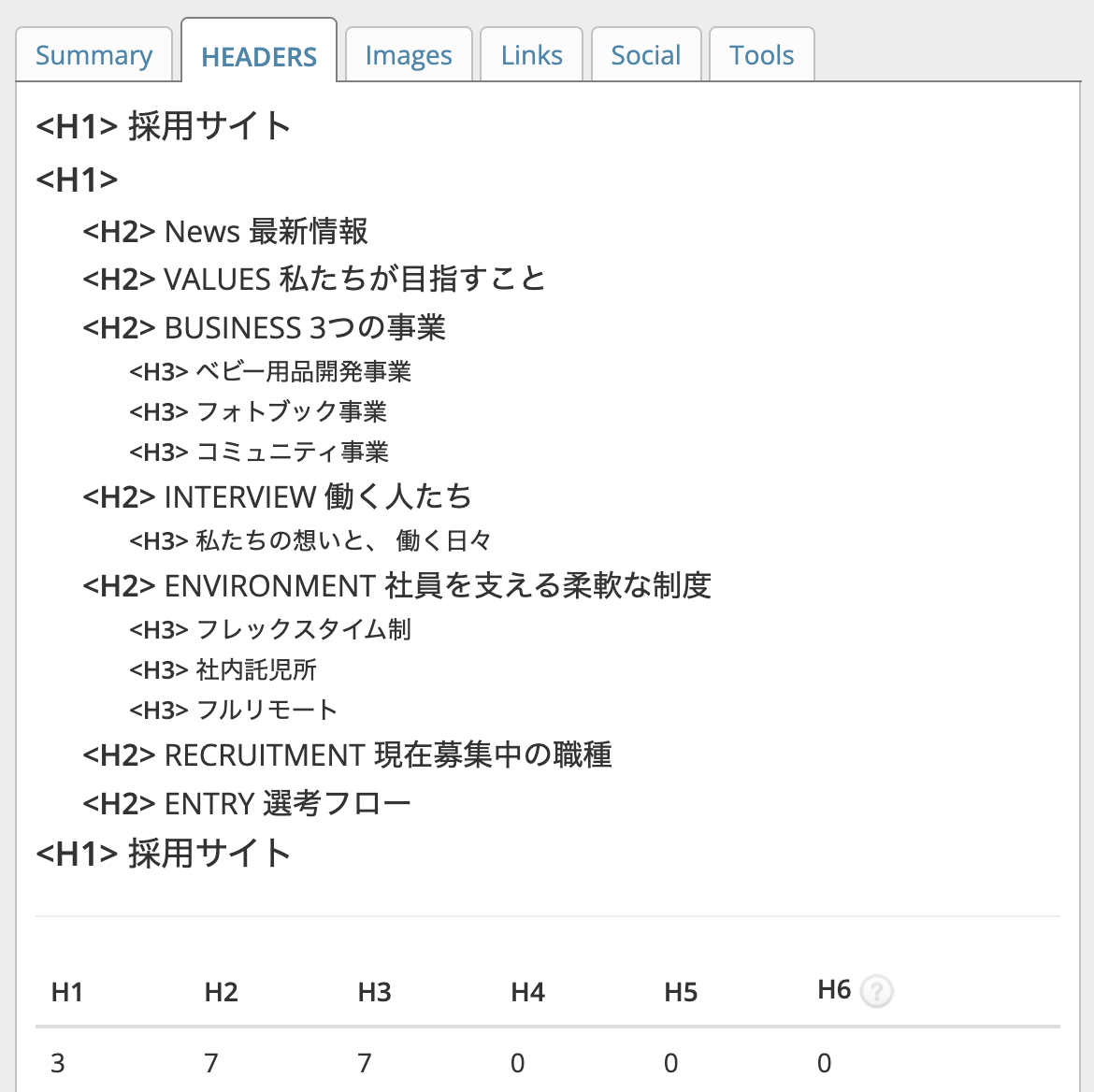1094x1092 pixels.
Task: Click the H3 コミュニティ事業 entry
Action: [x=259, y=453]
